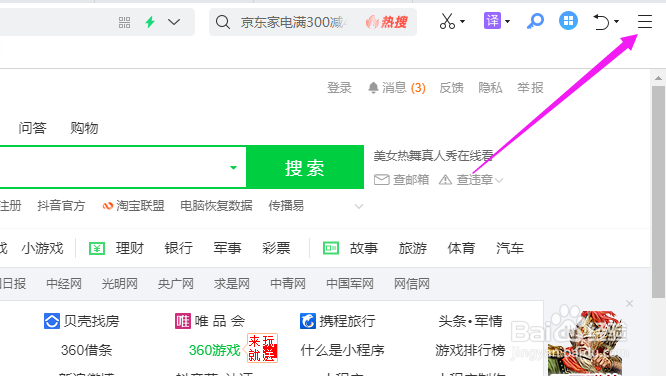Image resolution: width=666 pixels, height=376 pixels.
Task: Open the 头条·军情 link
Action: tap(471, 321)
